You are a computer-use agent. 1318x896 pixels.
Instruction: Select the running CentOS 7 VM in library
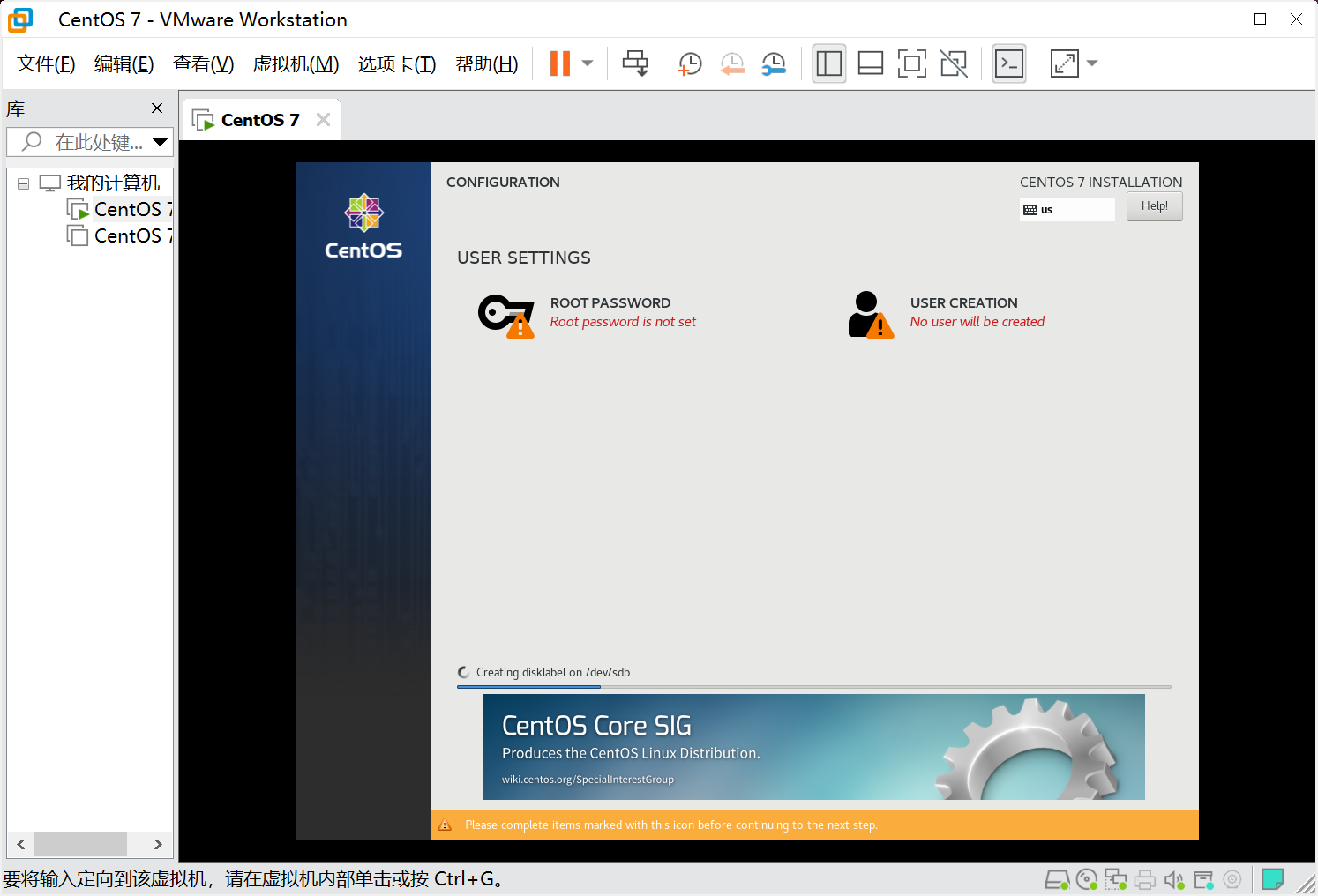[121, 209]
